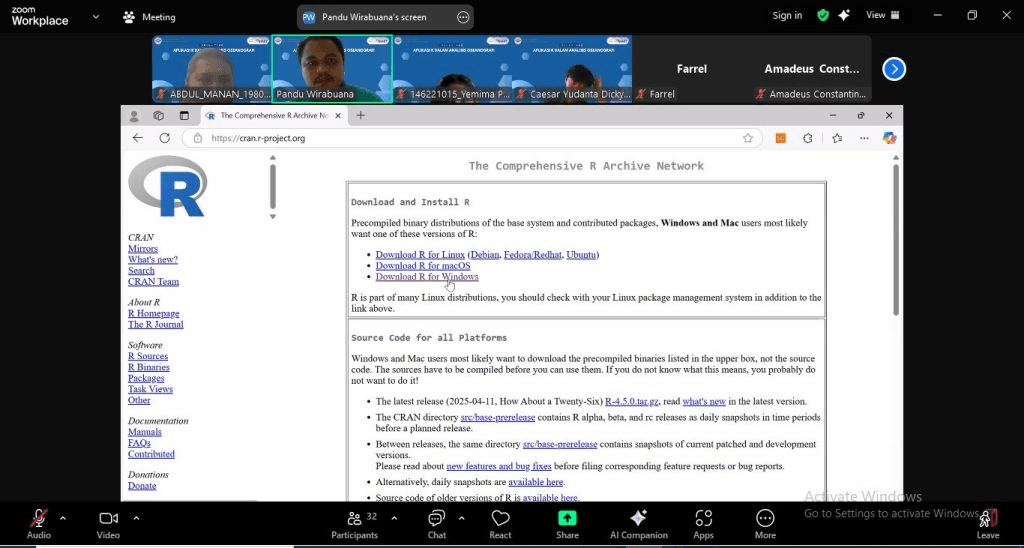Expand video options chevron next to Video
The height and width of the screenshot is (548, 1024).
(136, 518)
